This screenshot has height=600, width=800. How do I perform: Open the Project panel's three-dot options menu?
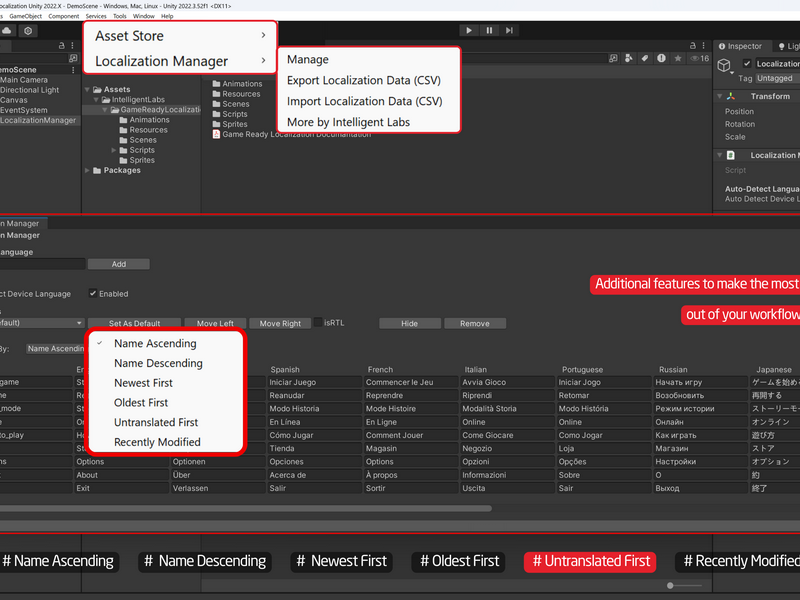point(704,45)
